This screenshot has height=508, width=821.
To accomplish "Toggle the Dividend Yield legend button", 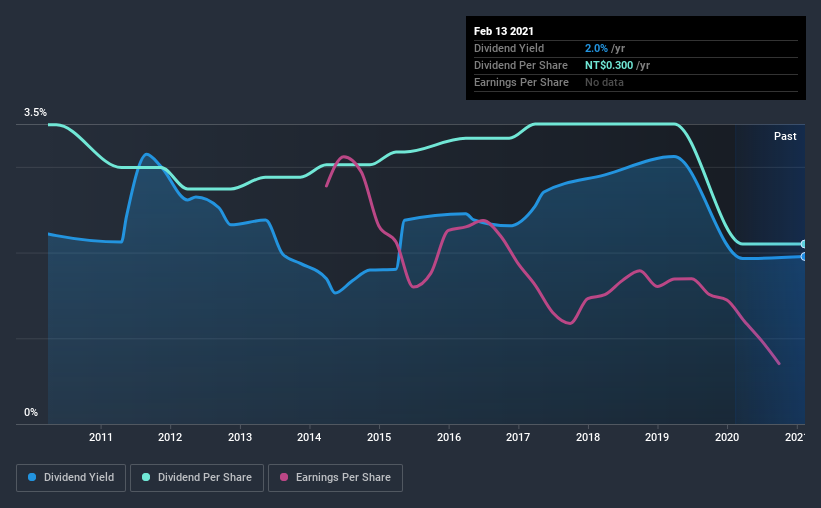I will click(x=71, y=478).
